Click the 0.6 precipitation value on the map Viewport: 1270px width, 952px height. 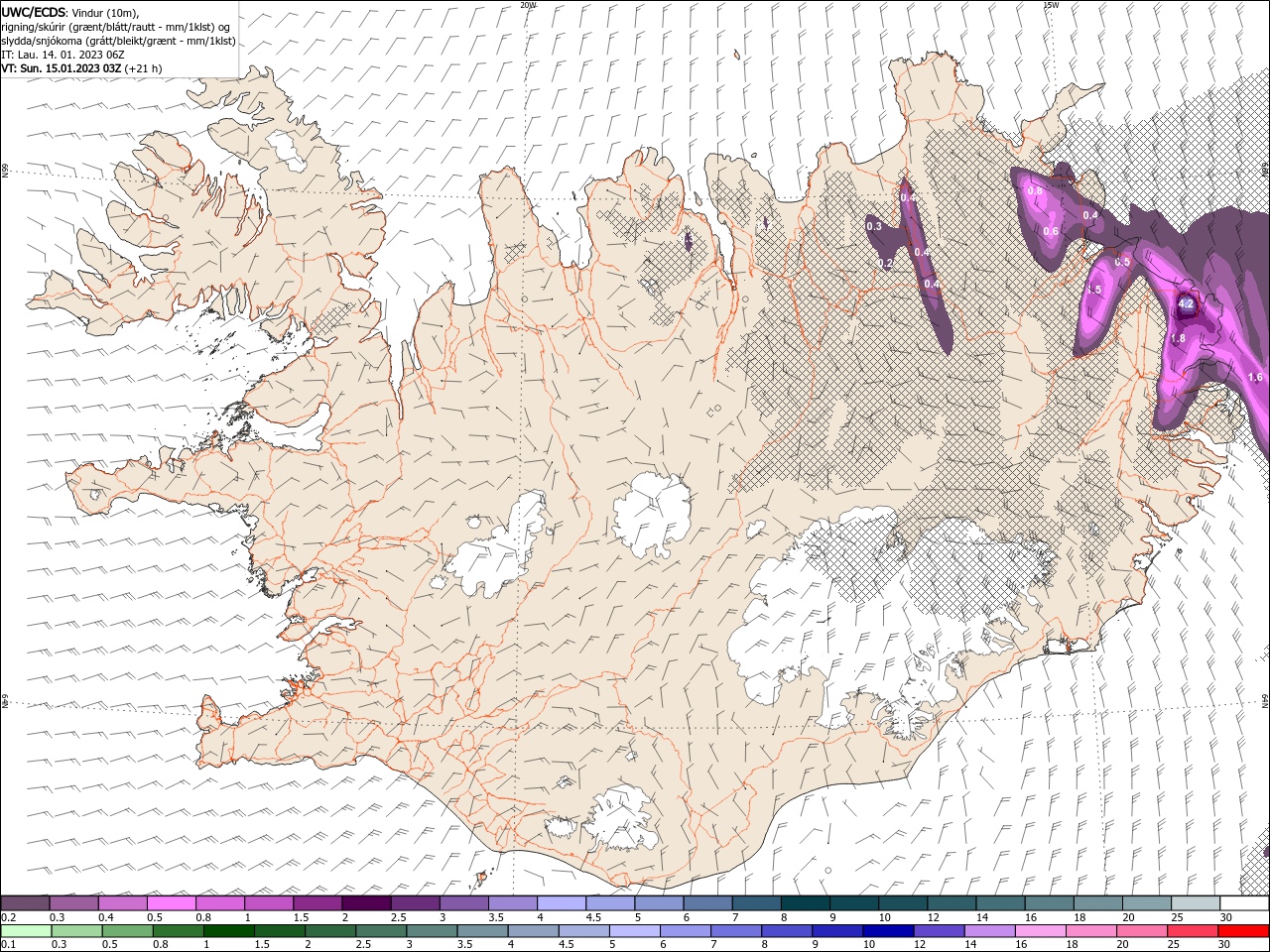[1051, 231]
